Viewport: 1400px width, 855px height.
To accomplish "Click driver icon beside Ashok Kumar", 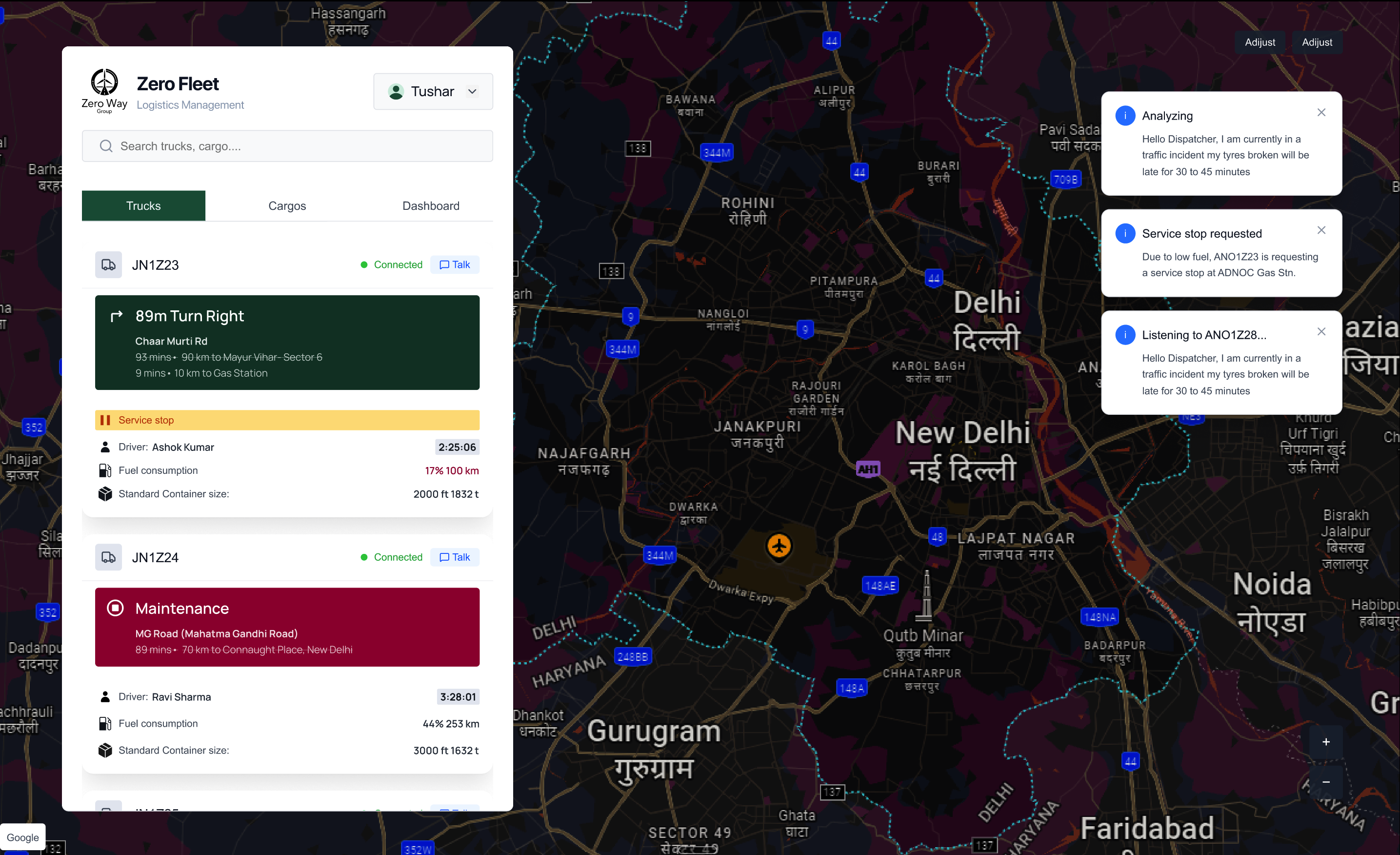I will [105, 447].
